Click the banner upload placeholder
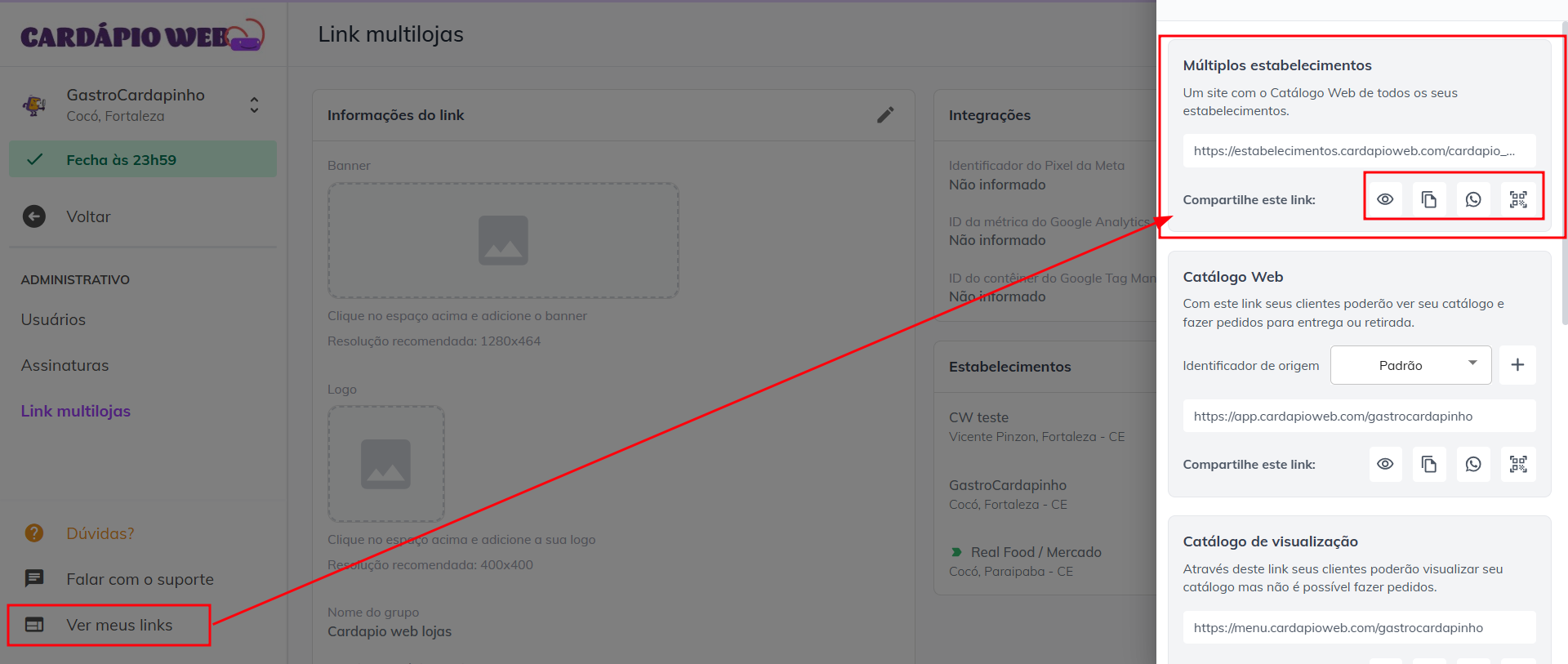1568x664 pixels. coord(503,240)
